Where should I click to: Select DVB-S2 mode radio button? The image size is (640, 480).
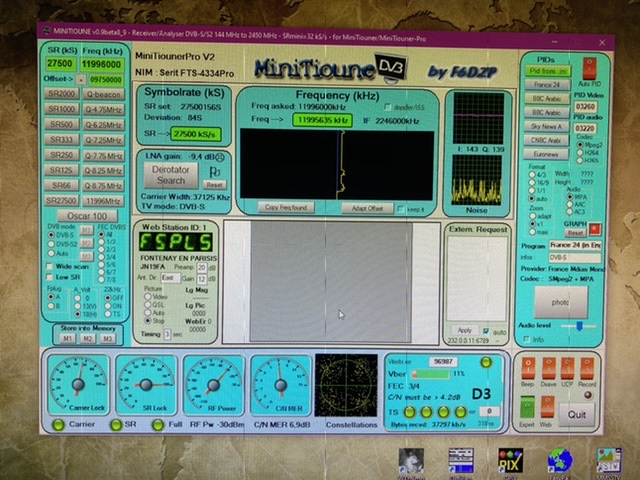(51, 244)
